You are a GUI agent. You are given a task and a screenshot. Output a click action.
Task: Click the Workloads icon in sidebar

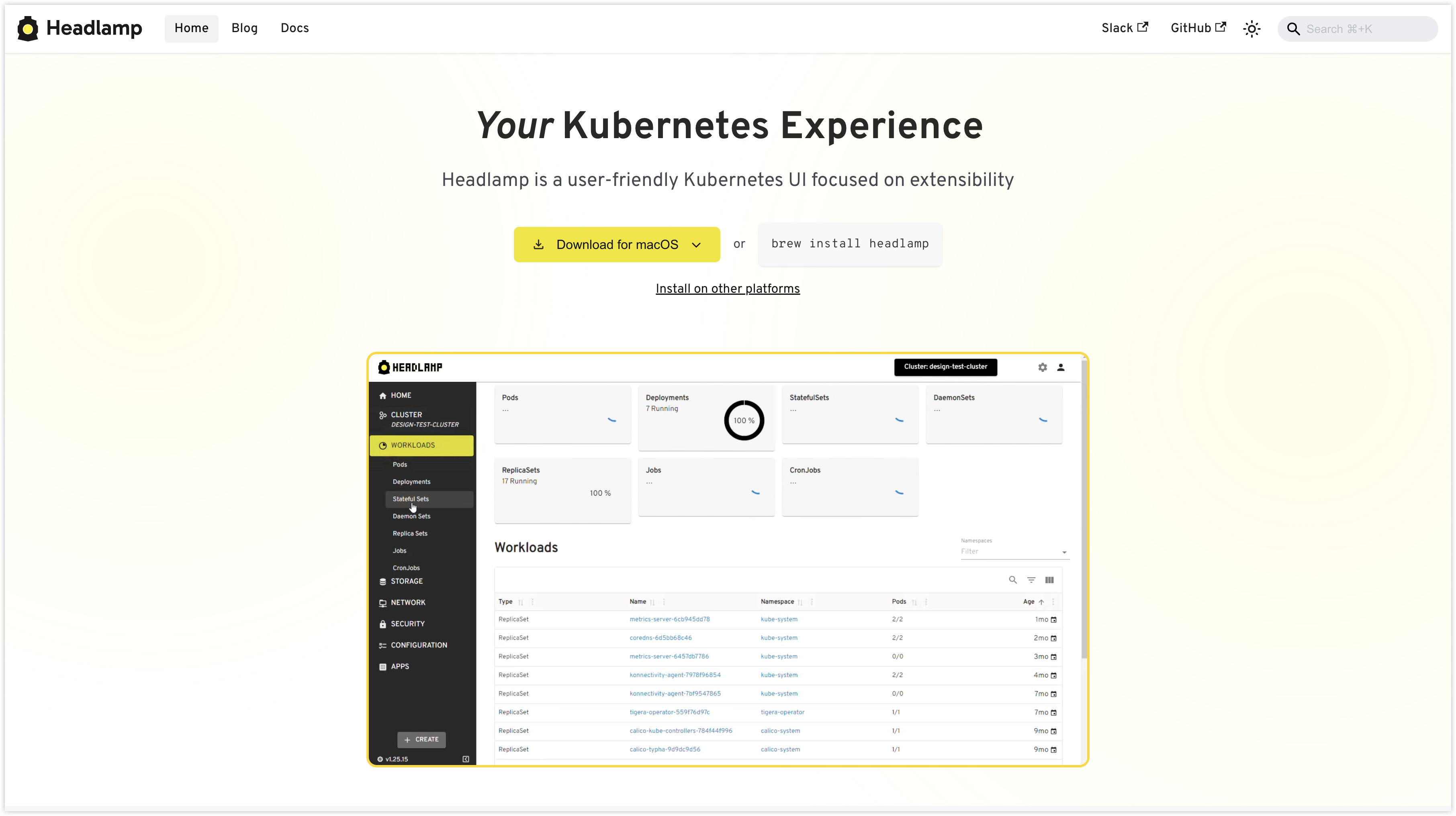point(382,445)
